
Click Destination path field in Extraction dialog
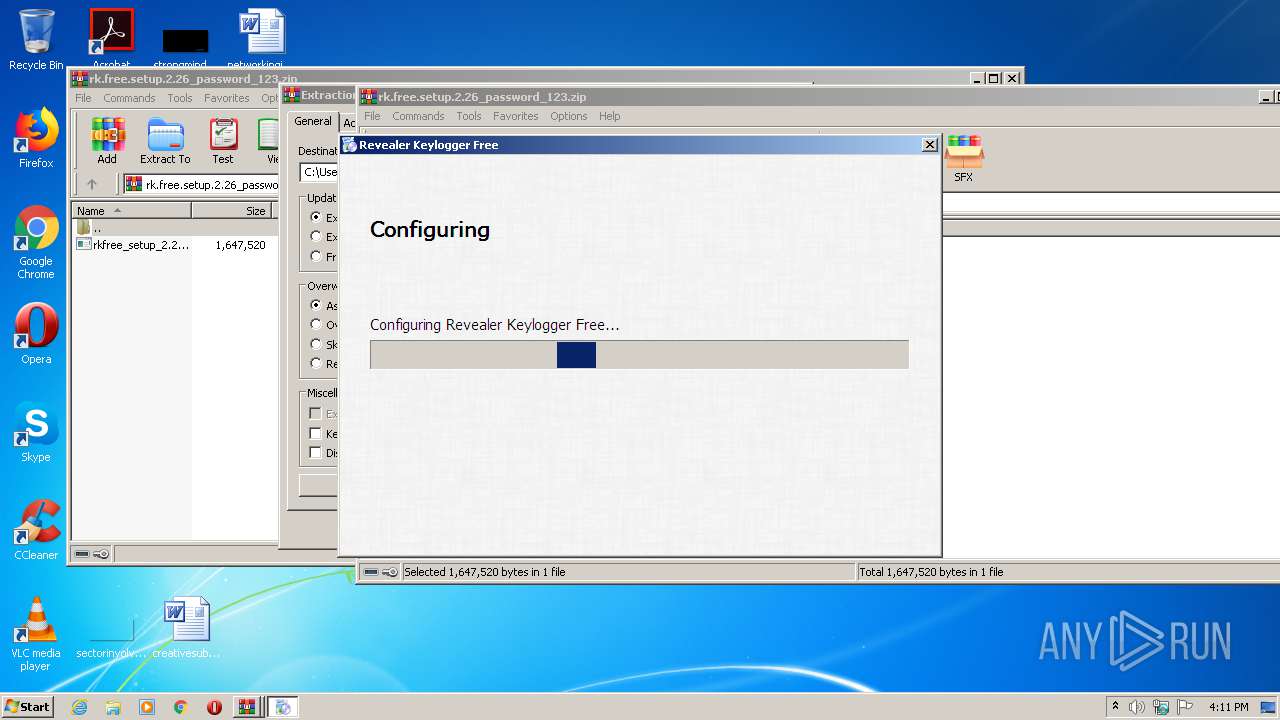coord(320,172)
